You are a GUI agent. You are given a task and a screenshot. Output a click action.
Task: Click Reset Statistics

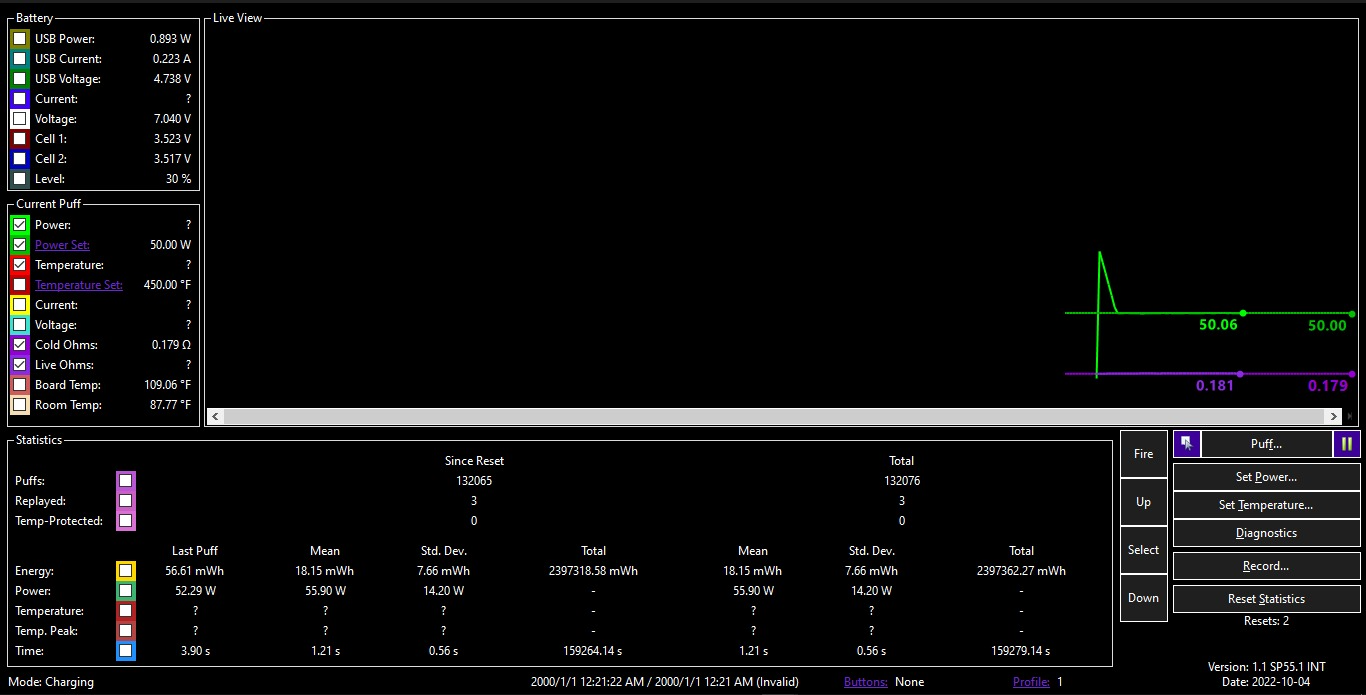click(1266, 599)
